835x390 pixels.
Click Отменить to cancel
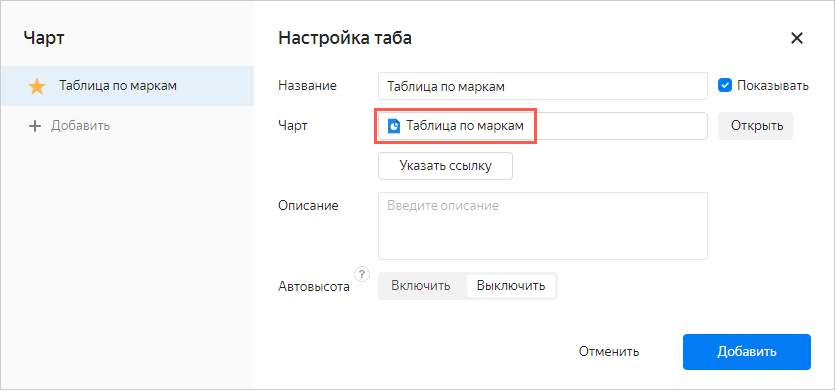pyautogui.click(x=609, y=352)
